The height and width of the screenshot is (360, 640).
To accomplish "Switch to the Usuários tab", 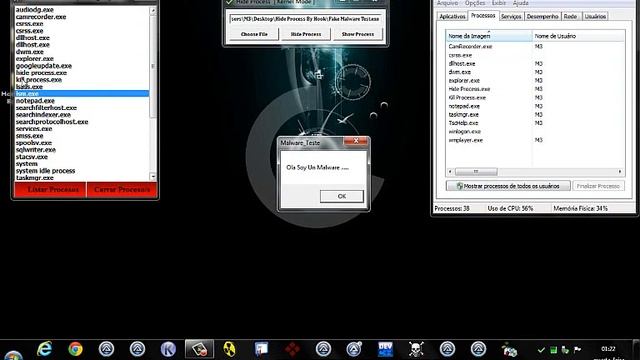I will (x=595, y=17).
